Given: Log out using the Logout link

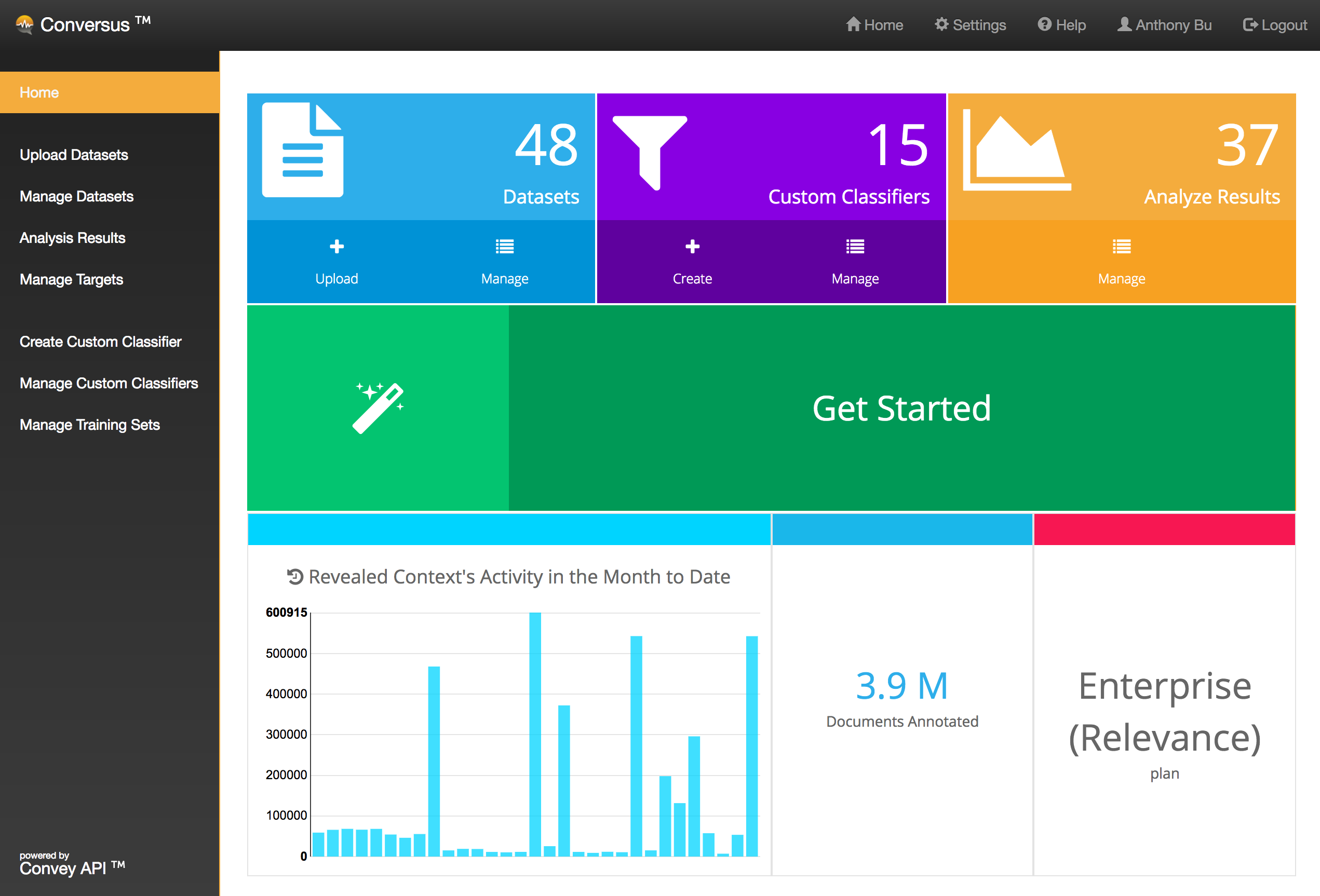Looking at the screenshot, I should coord(1274,25).
